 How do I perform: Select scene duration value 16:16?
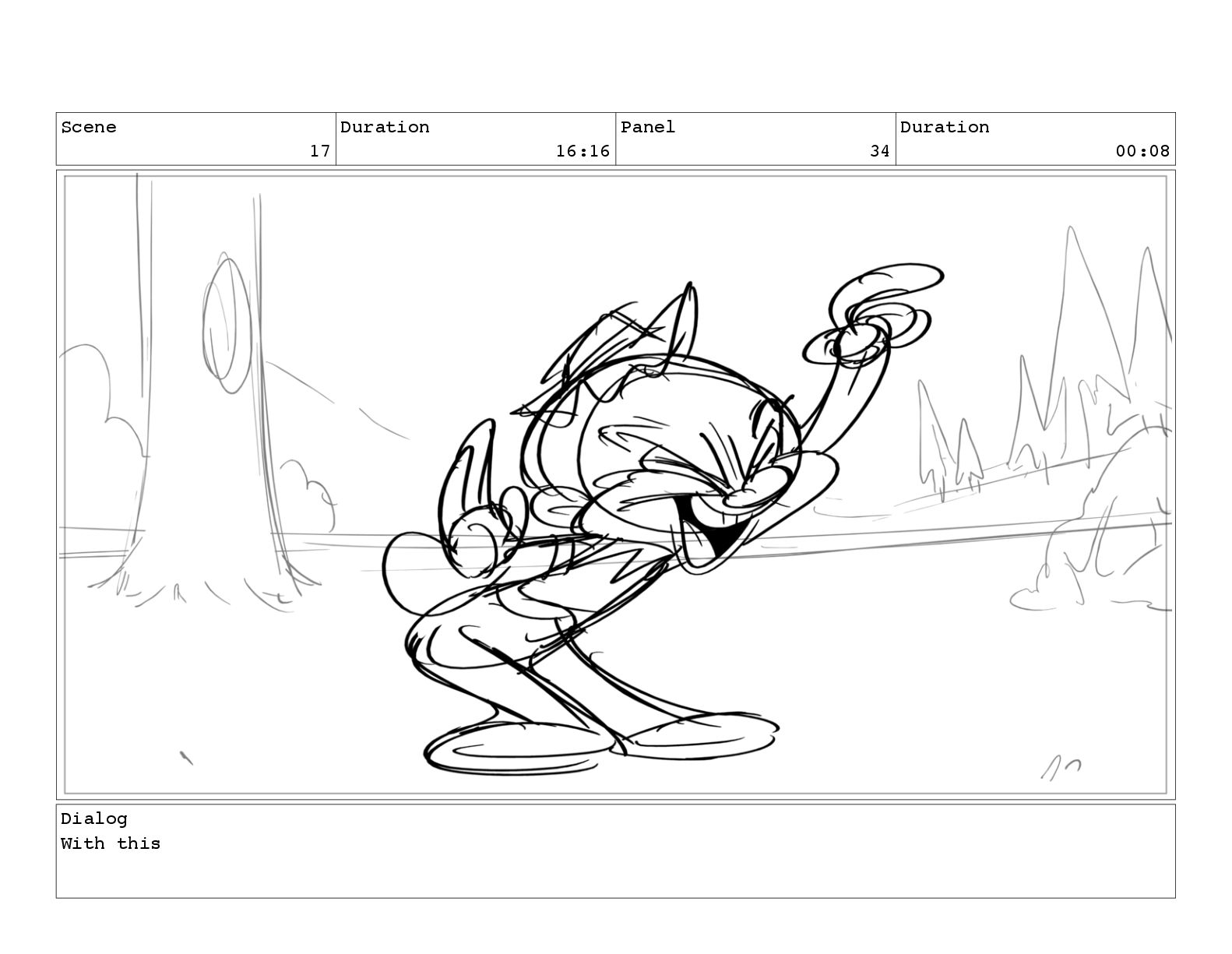coord(583,151)
